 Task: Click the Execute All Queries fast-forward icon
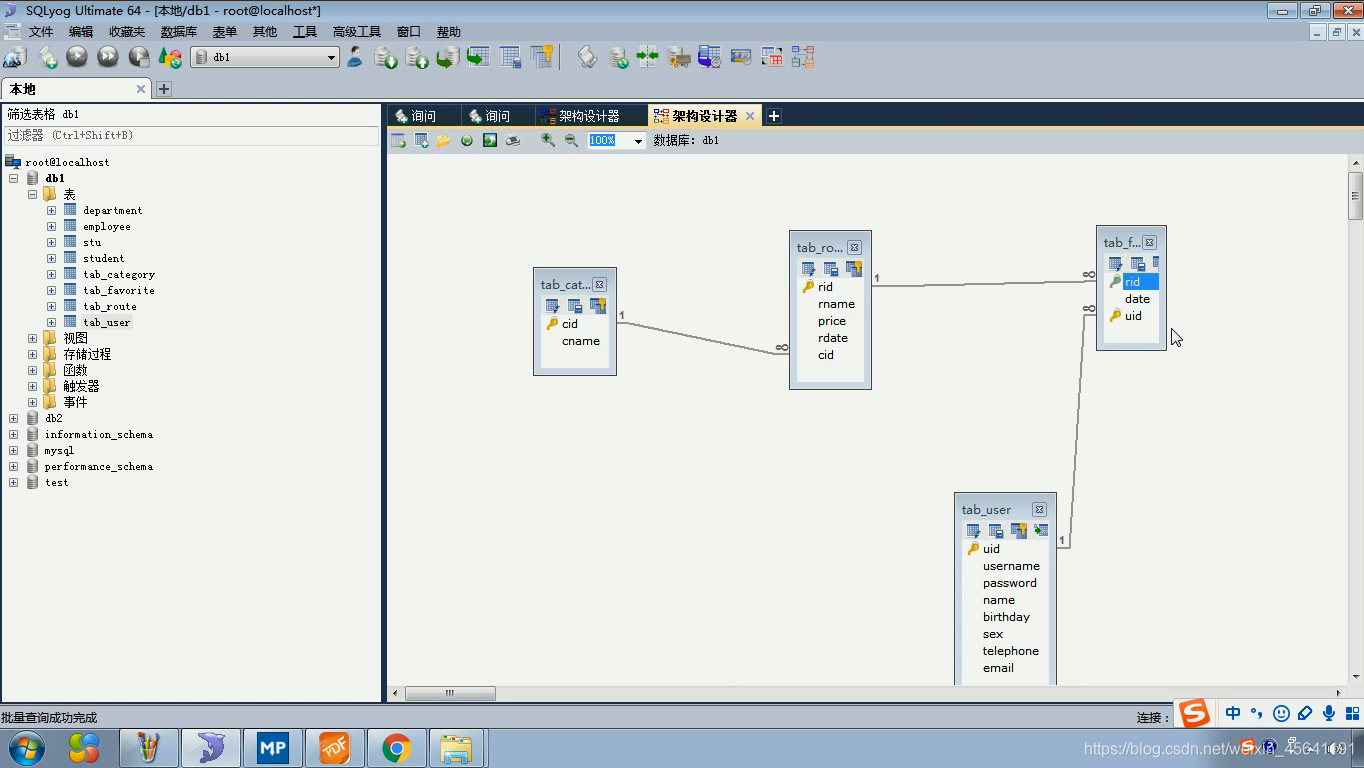click(108, 57)
